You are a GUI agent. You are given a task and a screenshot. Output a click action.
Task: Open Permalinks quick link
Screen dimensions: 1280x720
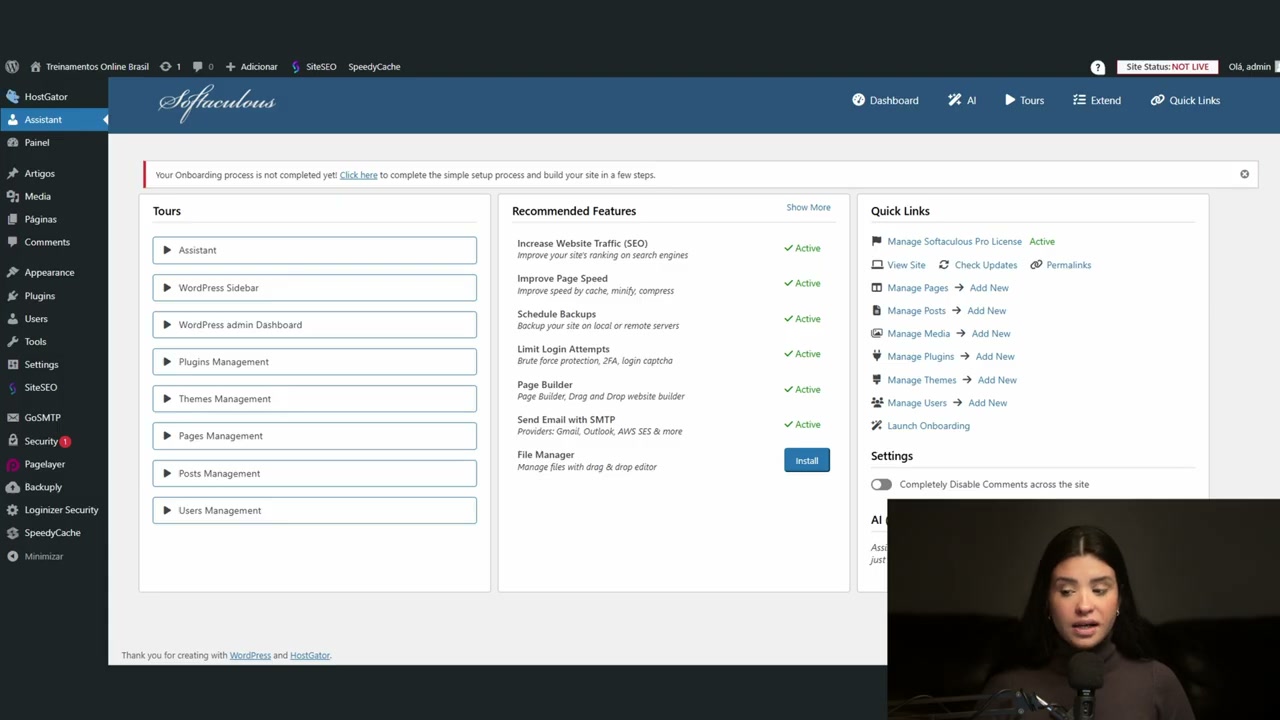click(1068, 265)
